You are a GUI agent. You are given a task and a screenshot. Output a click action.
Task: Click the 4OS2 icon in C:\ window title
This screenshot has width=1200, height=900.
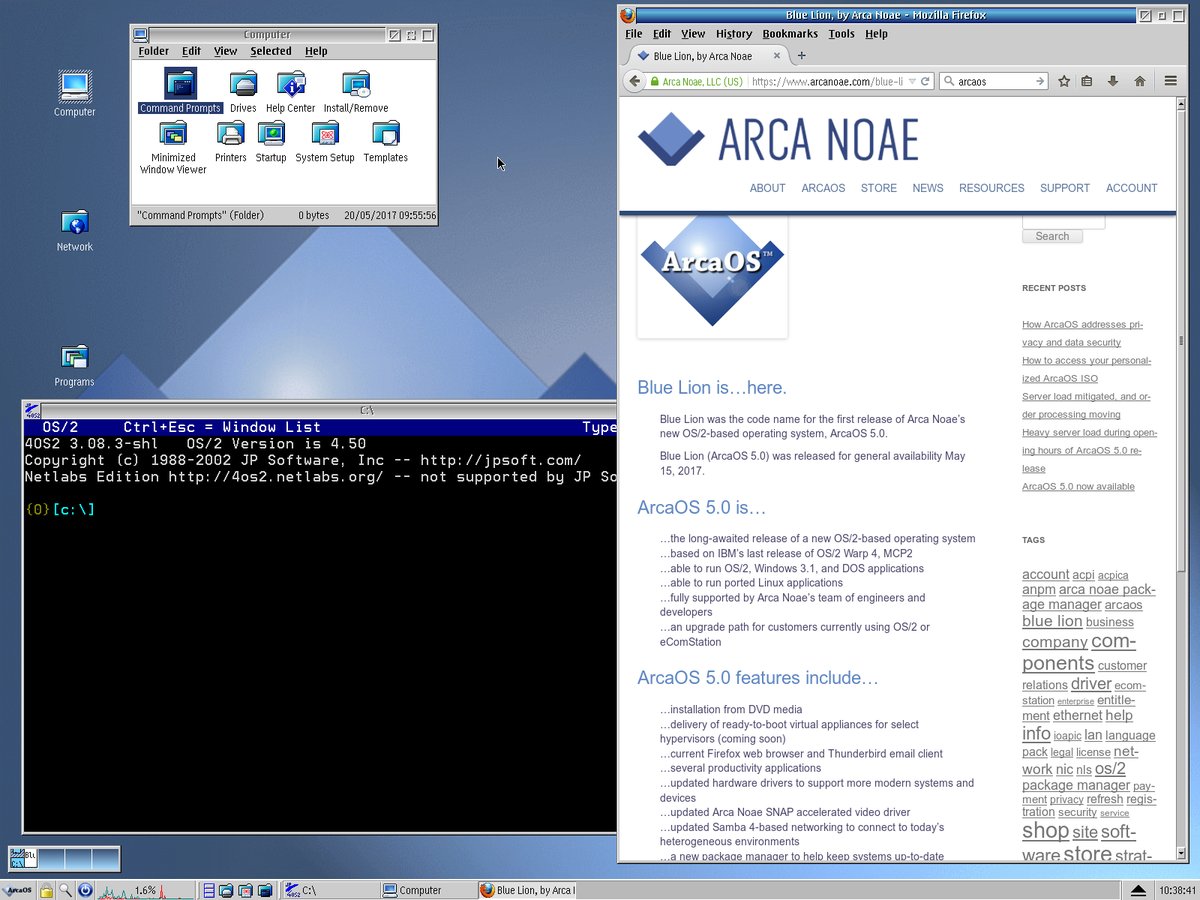click(x=32, y=410)
